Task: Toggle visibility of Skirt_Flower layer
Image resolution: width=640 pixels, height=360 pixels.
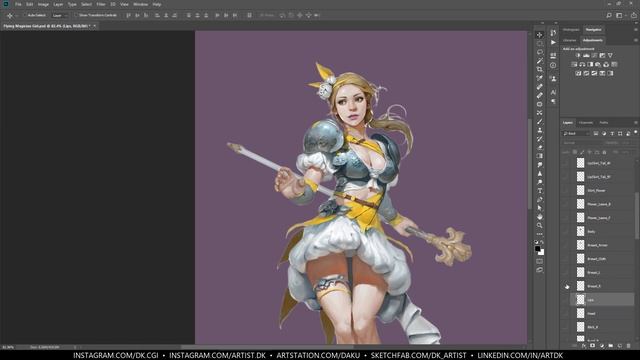Action: tap(566, 191)
